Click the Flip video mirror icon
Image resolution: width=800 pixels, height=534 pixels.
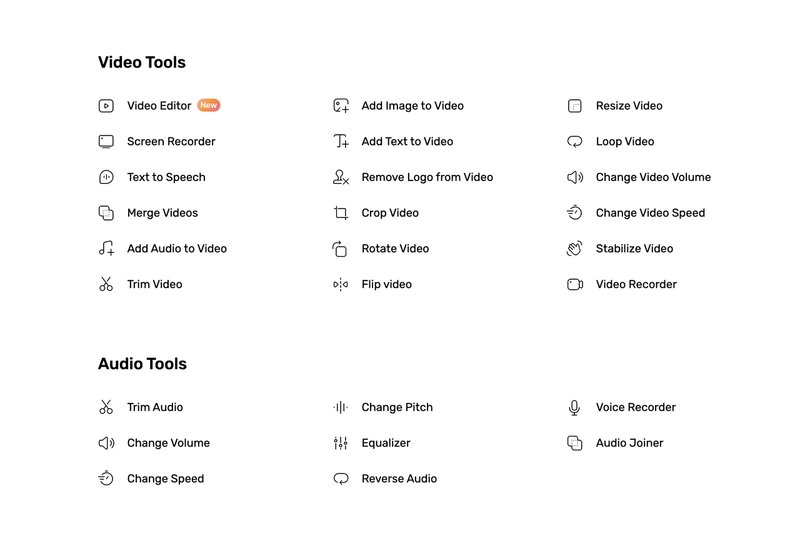tap(341, 285)
